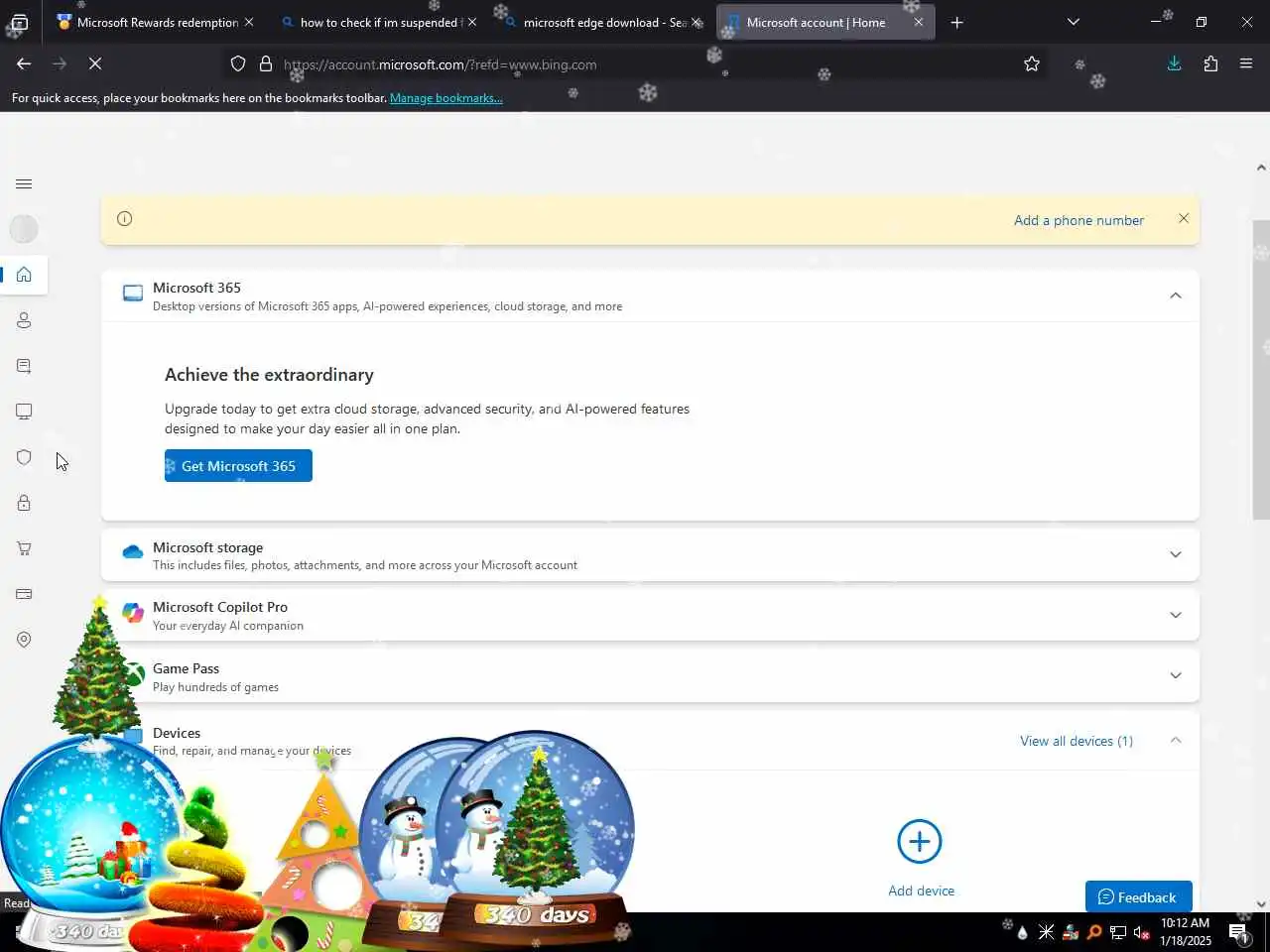Open the account profile avatar
This screenshot has width=1270, height=952.
[x=24, y=229]
